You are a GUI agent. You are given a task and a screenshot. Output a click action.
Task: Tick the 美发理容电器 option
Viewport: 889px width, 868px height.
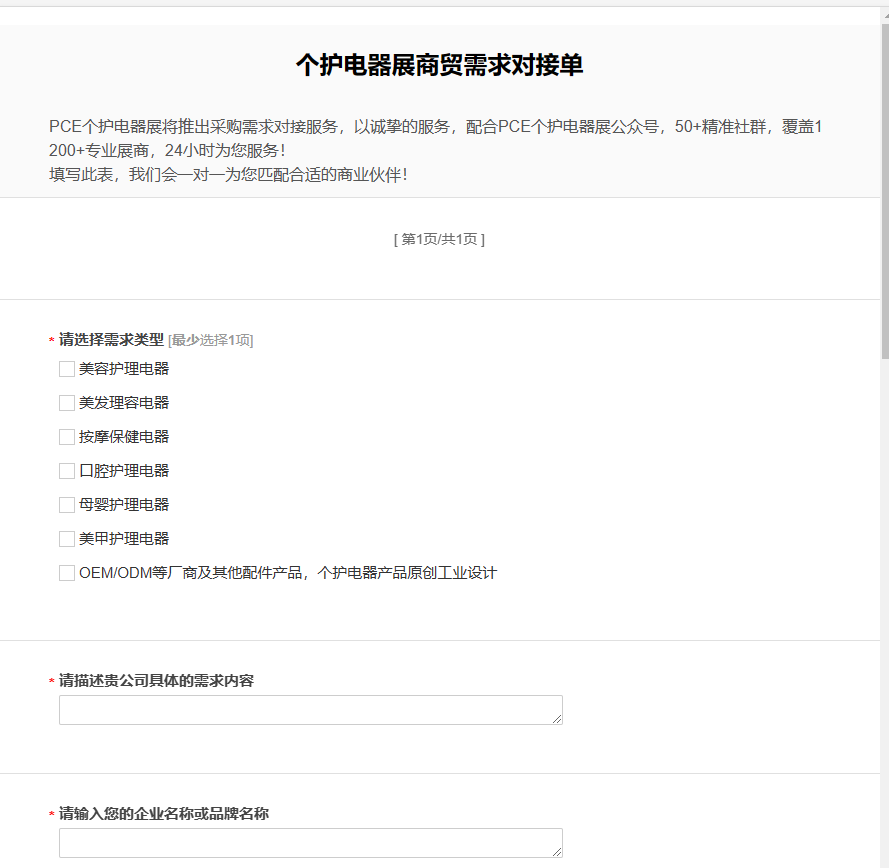pos(67,403)
